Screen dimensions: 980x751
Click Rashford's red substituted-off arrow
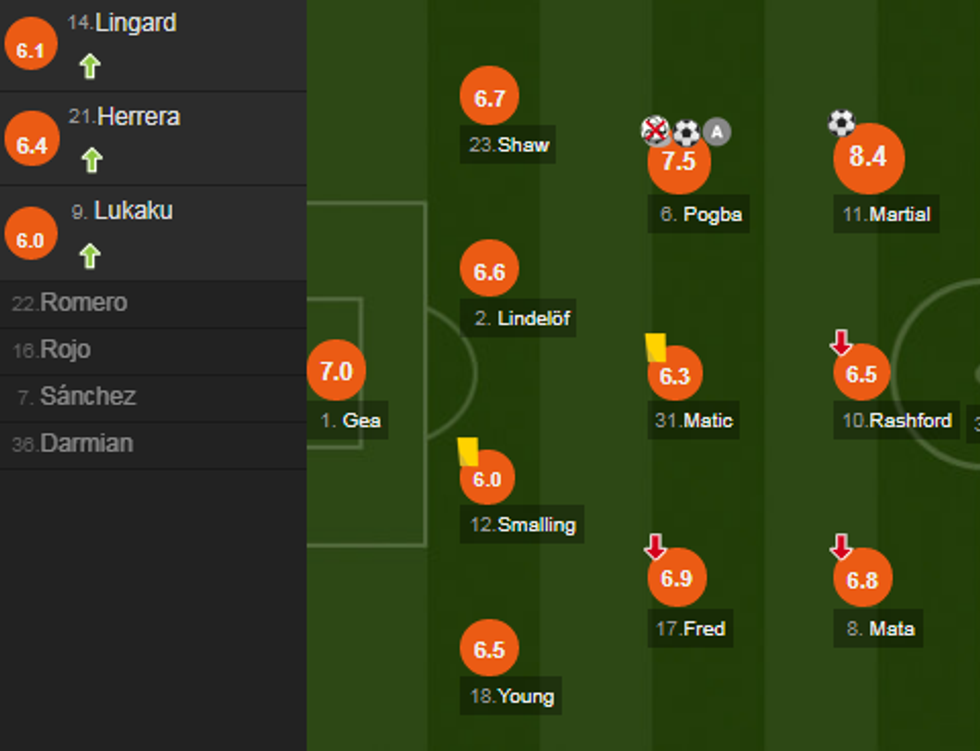841,344
